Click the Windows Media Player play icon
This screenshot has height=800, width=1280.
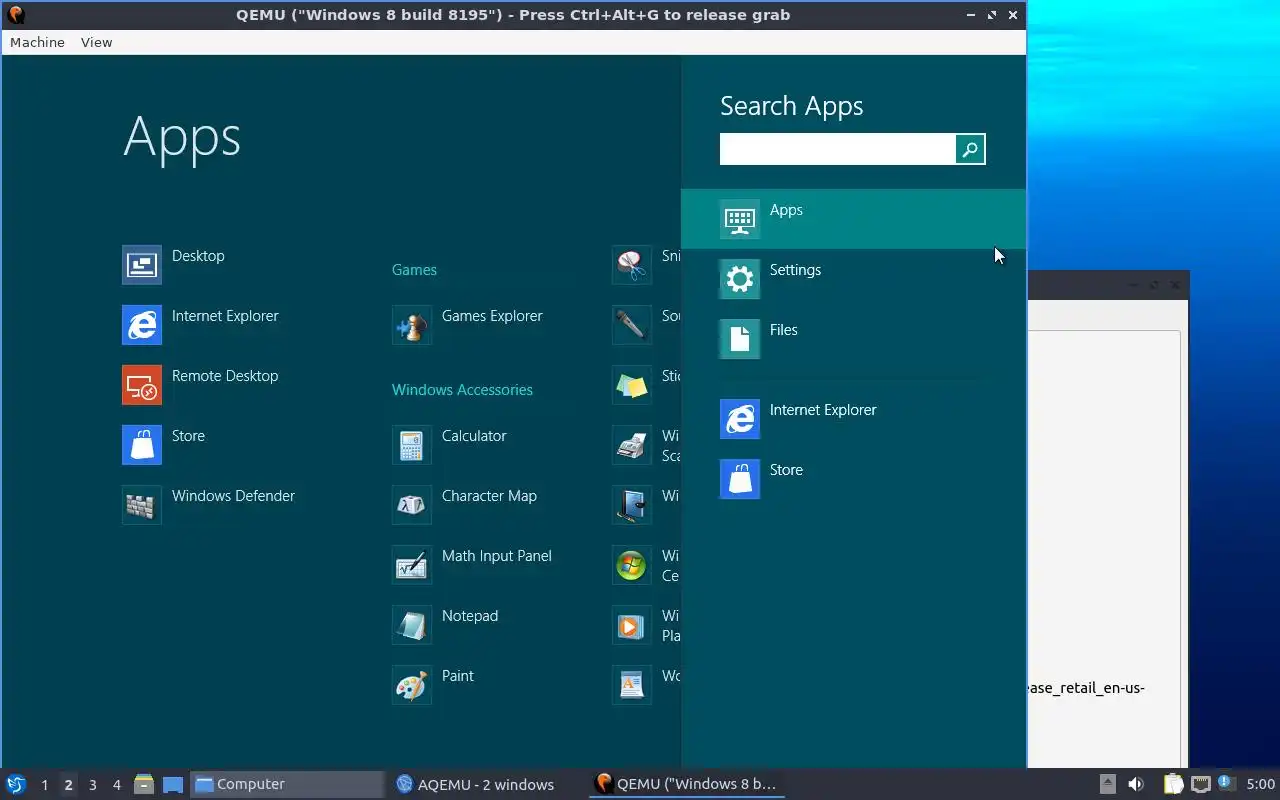[632, 625]
